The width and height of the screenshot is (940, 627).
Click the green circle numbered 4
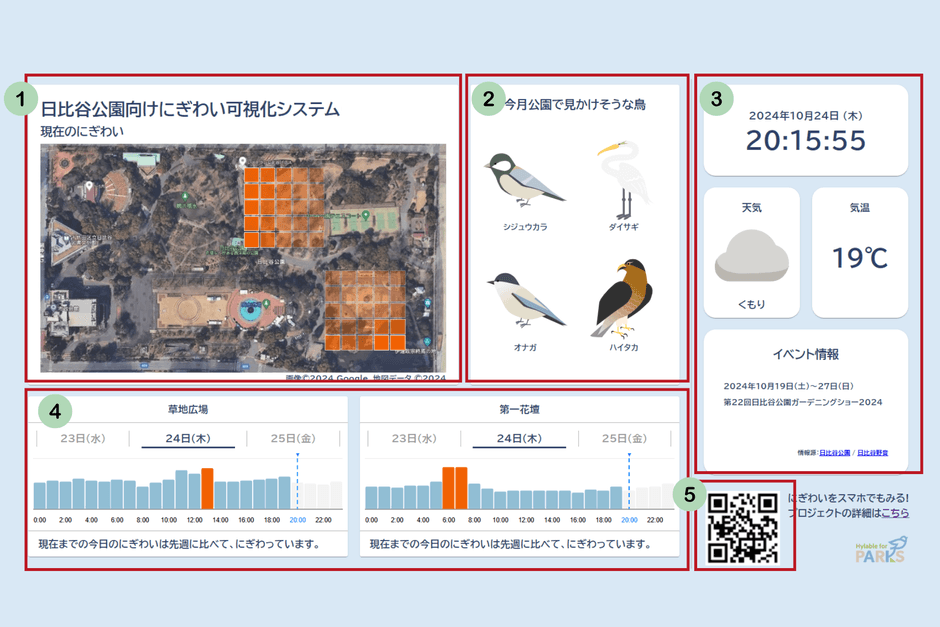pyautogui.click(x=56, y=411)
